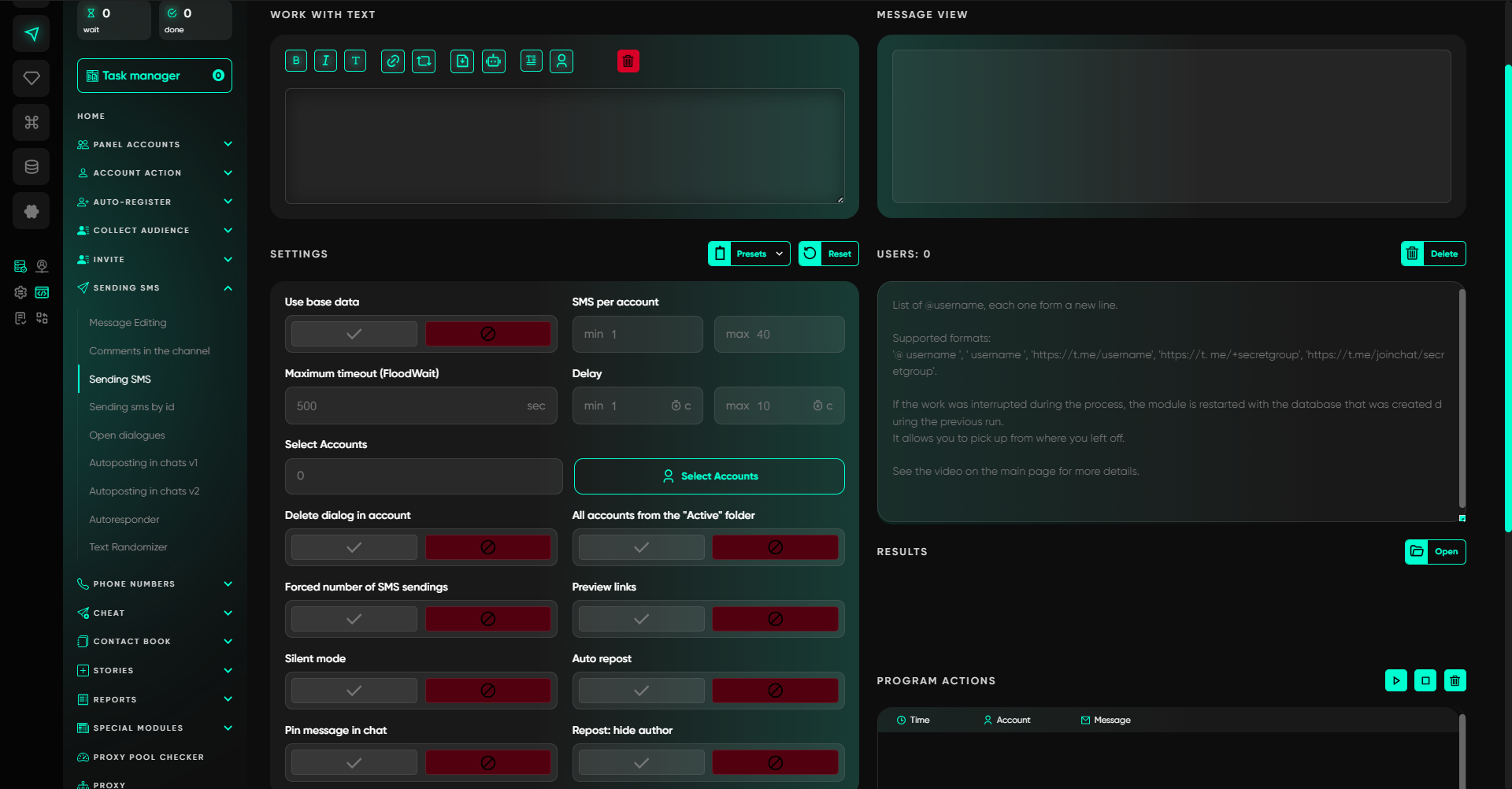Click the database icon in left rail
1512x789 pixels.
click(x=31, y=166)
